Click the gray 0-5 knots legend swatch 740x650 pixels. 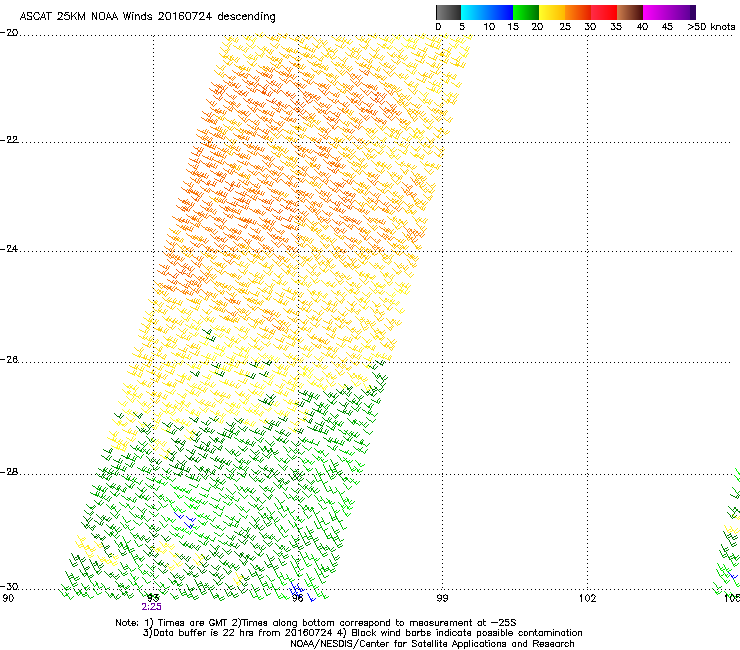coord(448,12)
